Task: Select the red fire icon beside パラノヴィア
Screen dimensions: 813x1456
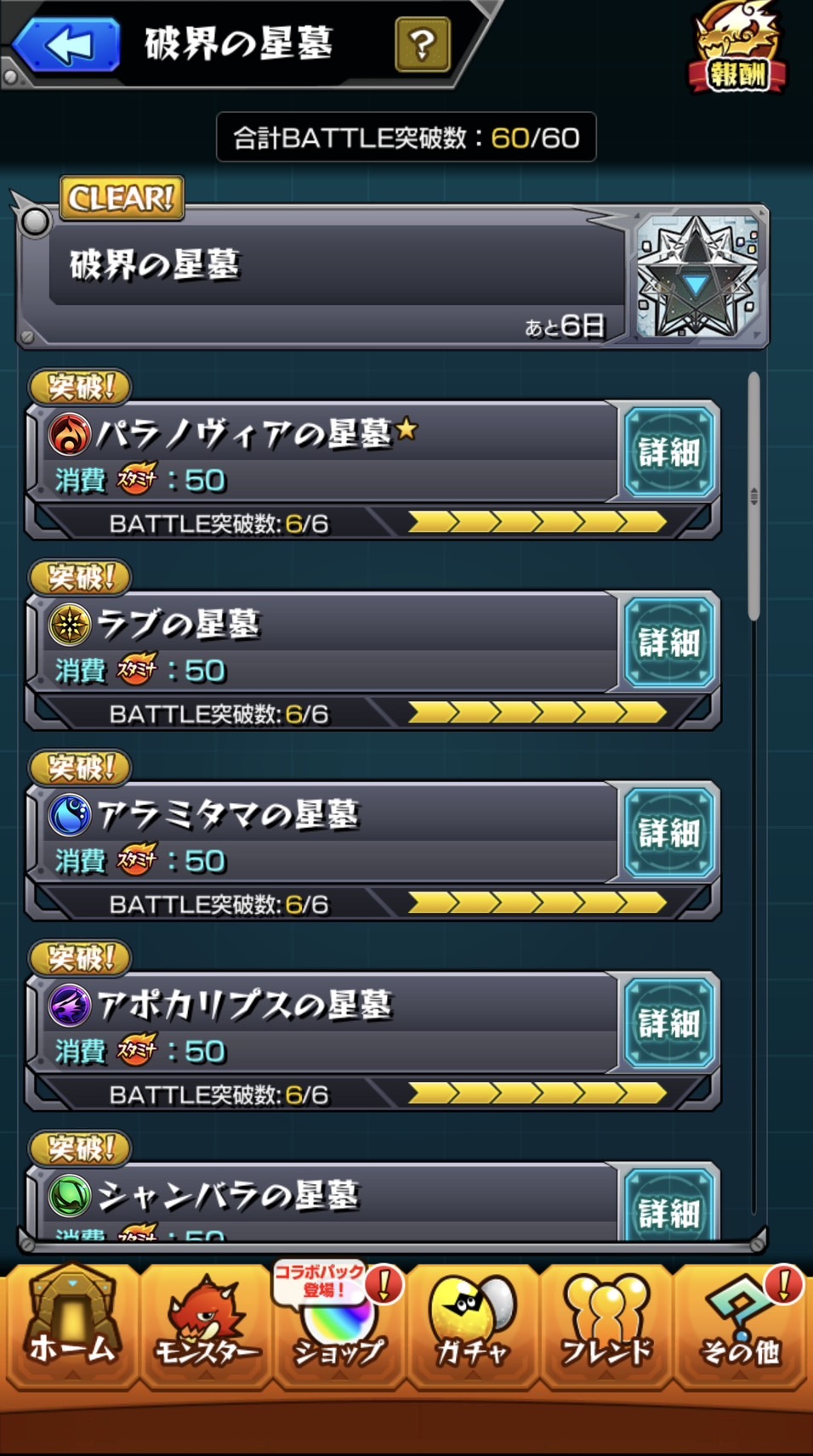Action: [70, 433]
